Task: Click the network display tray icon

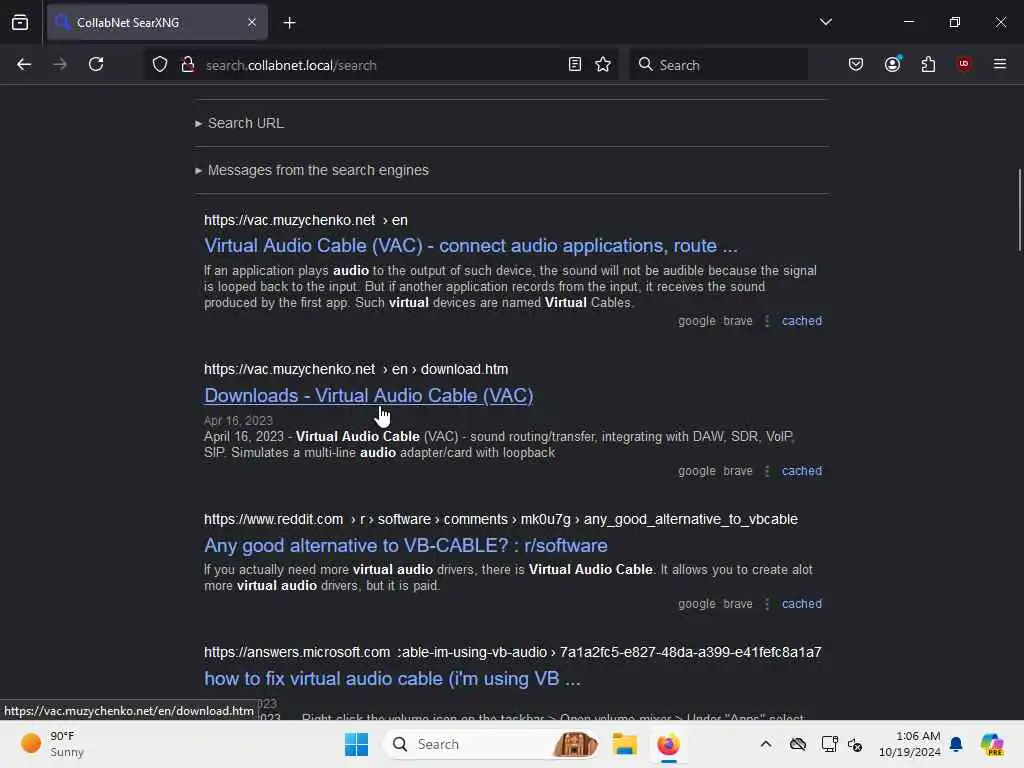Action: click(829, 744)
